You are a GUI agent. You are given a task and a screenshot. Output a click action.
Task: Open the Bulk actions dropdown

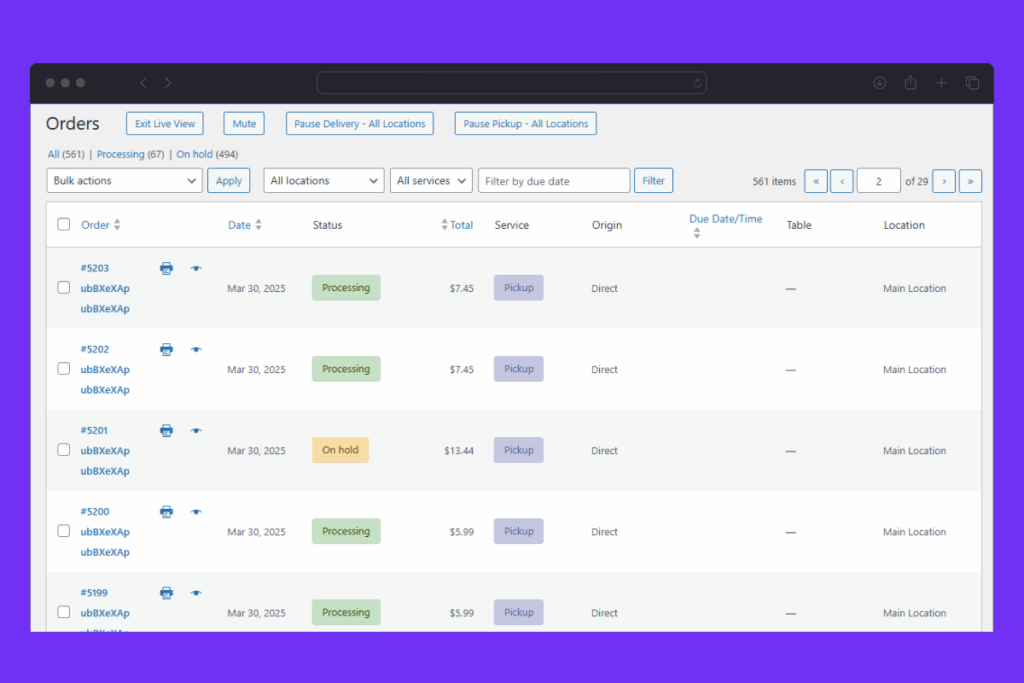click(125, 181)
